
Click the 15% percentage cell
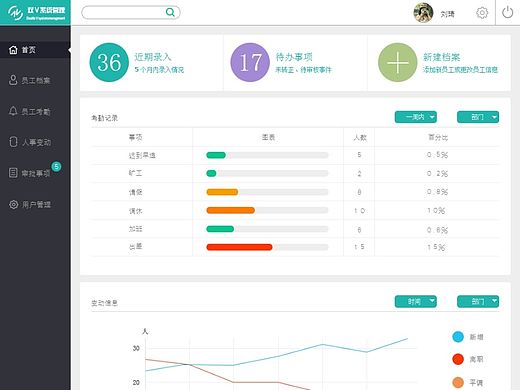436,247
